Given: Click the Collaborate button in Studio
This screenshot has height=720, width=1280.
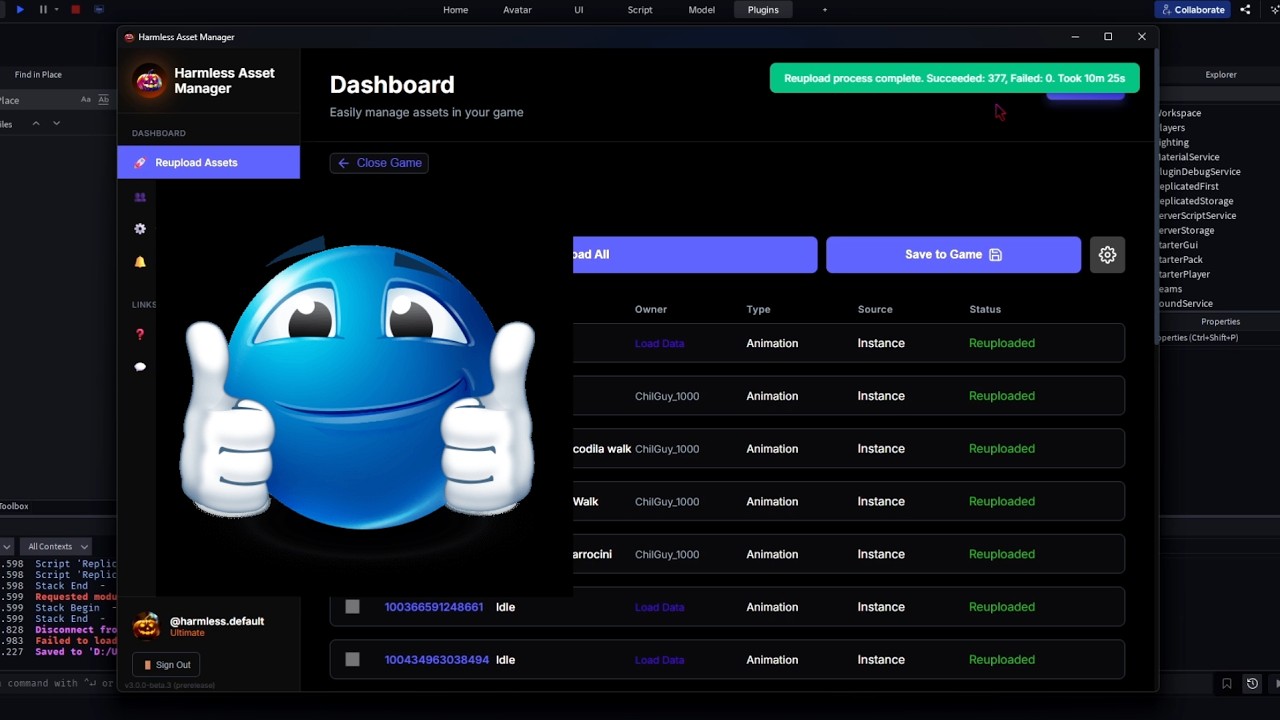Looking at the screenshot, I should tap(1192, 10).
